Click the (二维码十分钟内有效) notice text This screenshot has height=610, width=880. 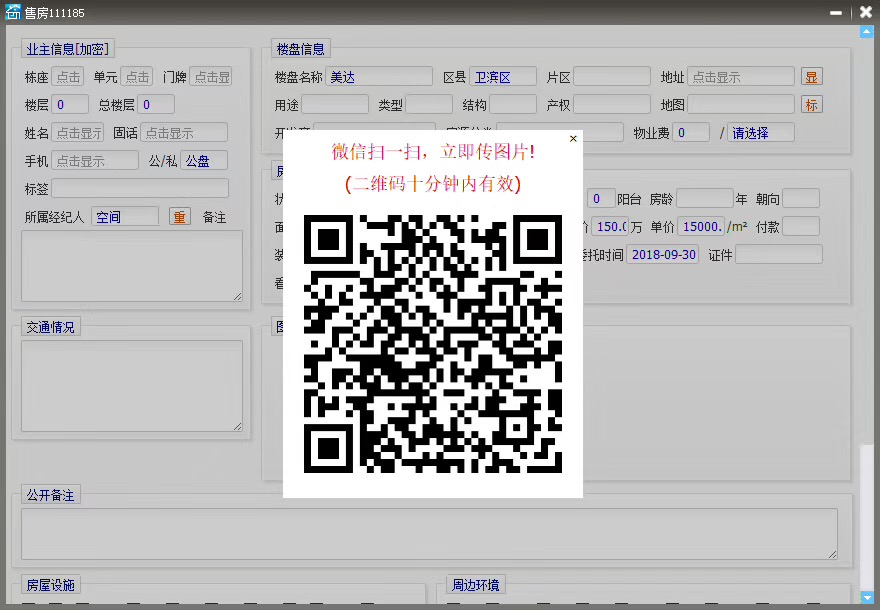coord(433,184)
